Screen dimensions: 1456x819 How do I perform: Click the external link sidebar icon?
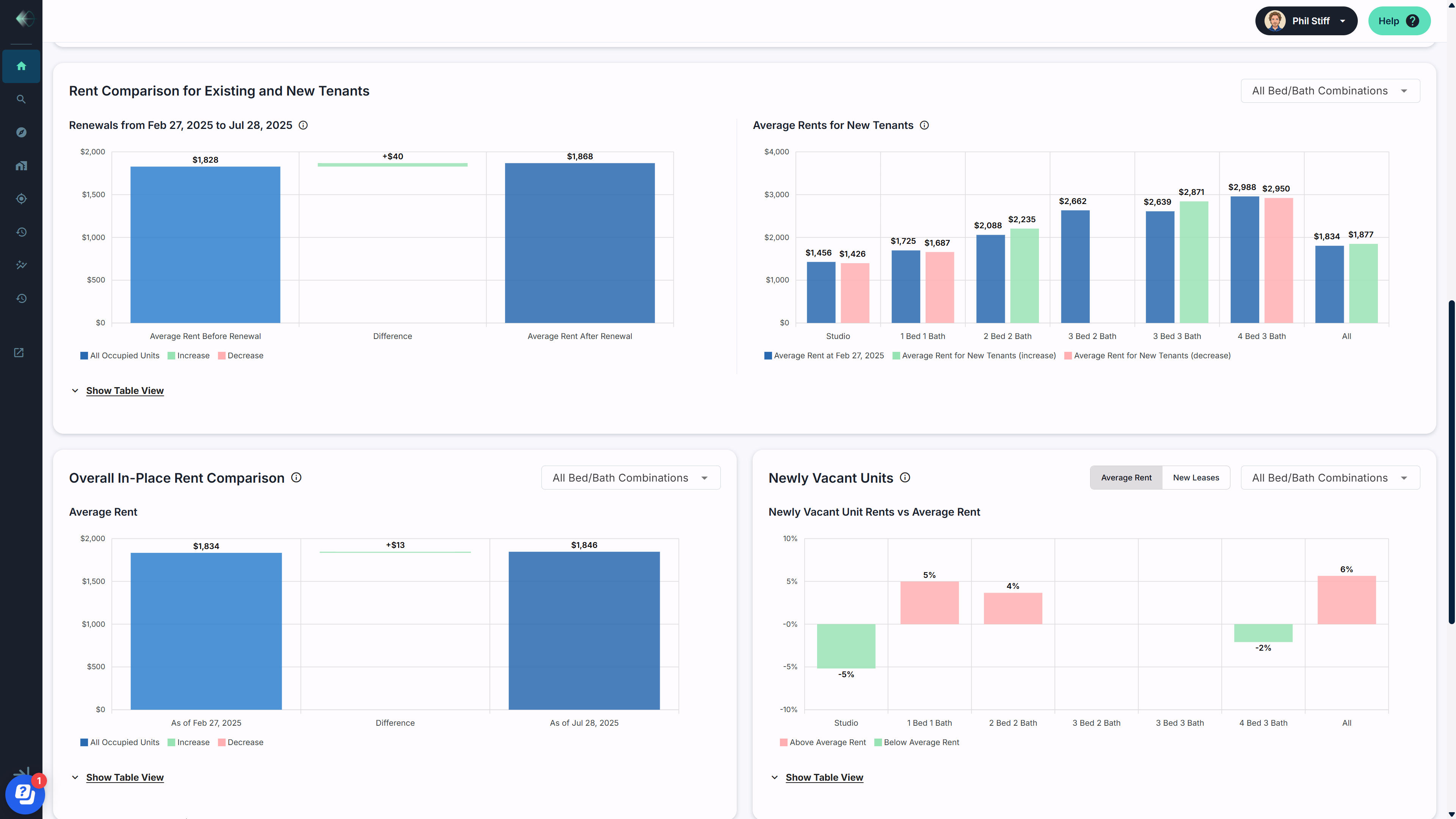point(19,353)
